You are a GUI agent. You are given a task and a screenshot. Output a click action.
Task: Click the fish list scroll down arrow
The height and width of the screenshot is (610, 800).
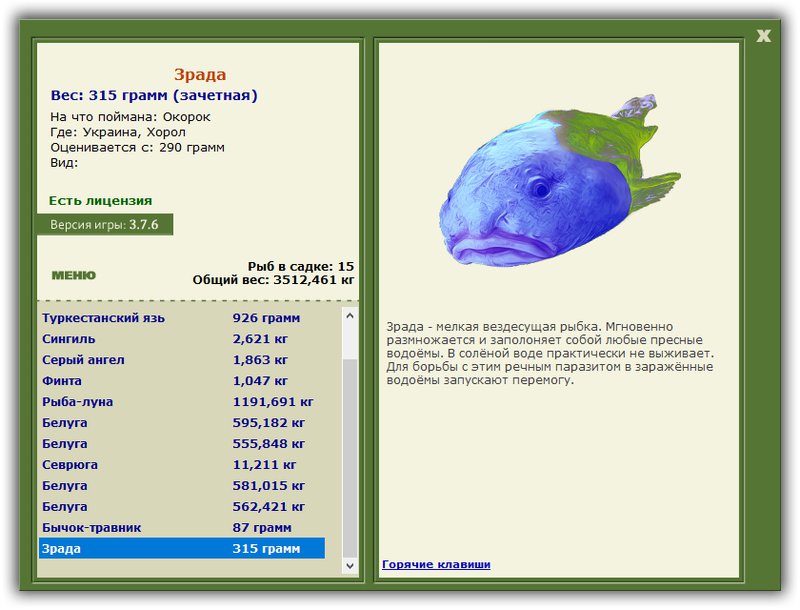pyautogui.click(x=350, y=565)
